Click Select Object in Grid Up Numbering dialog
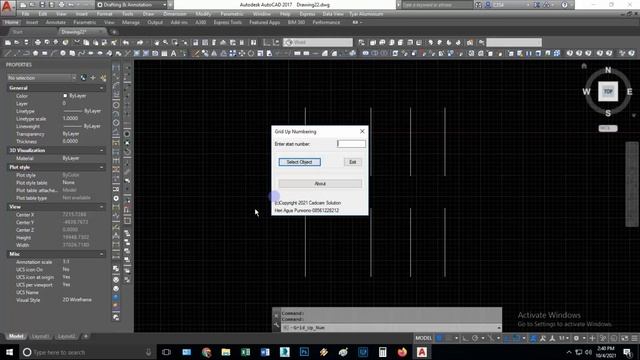 [x=300, y=162]
